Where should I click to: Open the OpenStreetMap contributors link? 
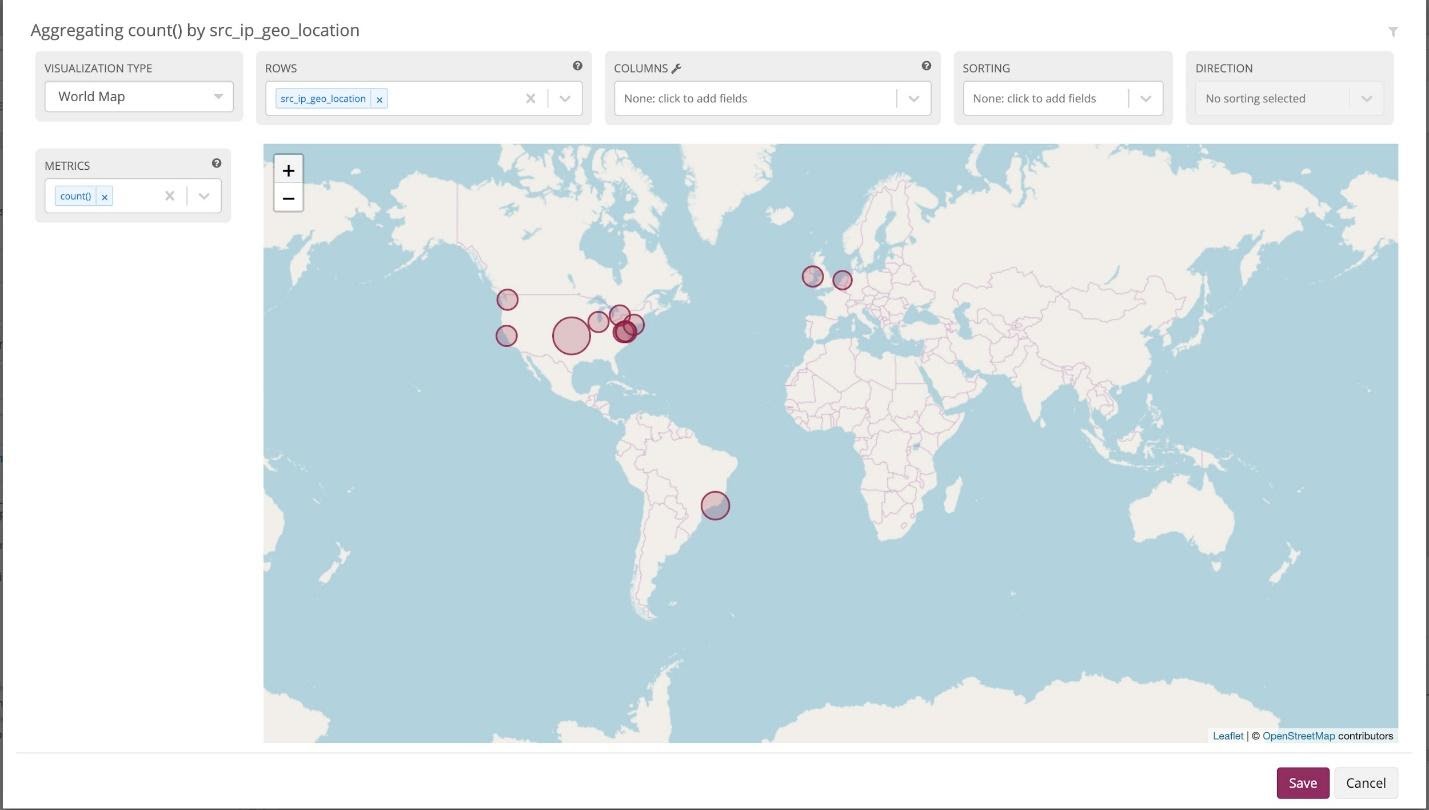coord(1298,735)
